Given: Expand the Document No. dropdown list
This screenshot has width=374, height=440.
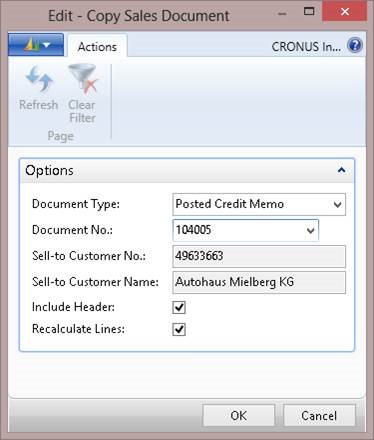Looking at the screenshot, I should 310,230.
